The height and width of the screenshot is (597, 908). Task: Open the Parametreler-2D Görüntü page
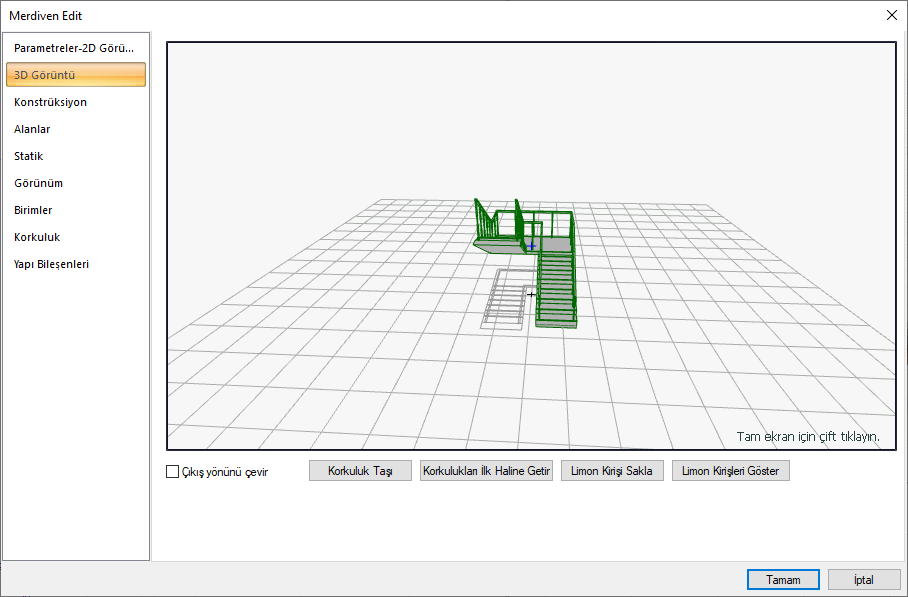tap(75, 48)
